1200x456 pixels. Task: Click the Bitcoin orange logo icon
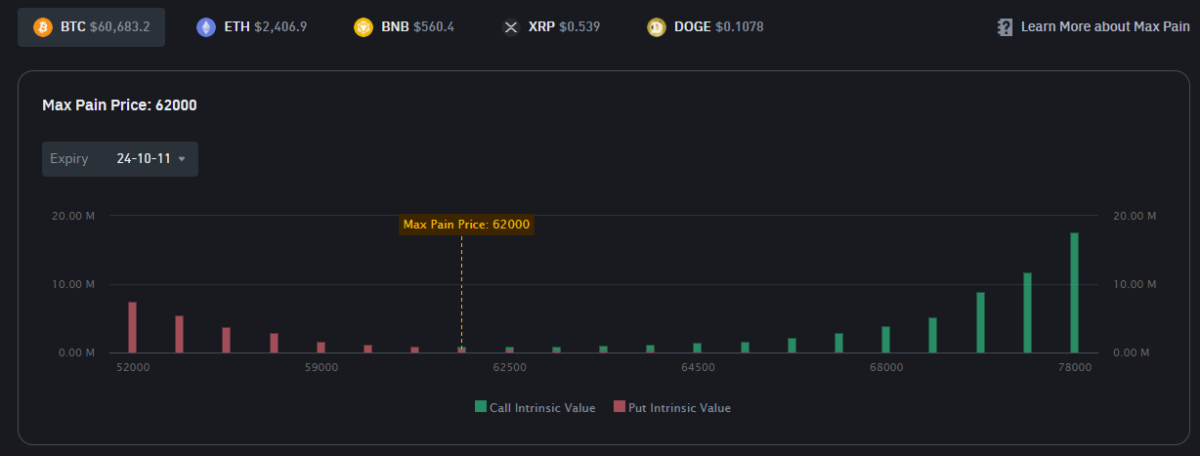coord(43,27)
